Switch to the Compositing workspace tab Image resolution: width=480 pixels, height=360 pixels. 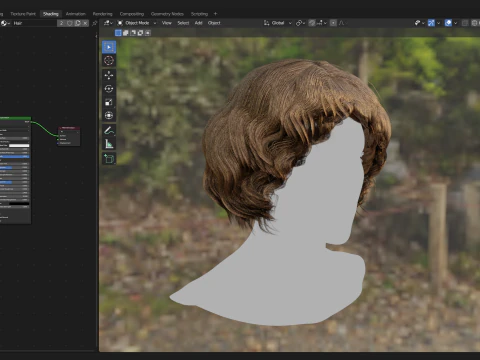132,14
